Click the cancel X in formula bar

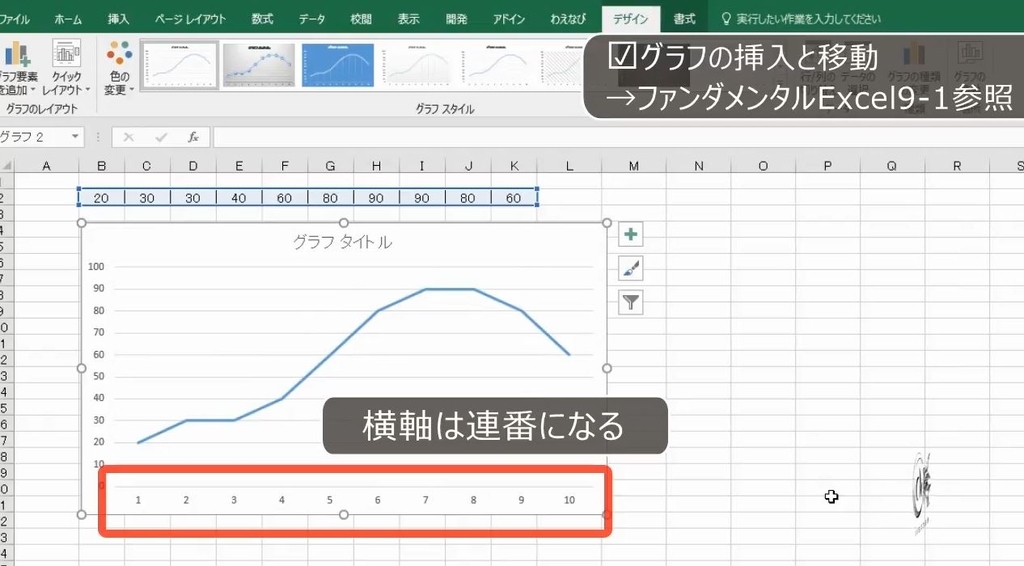[129, 137]
